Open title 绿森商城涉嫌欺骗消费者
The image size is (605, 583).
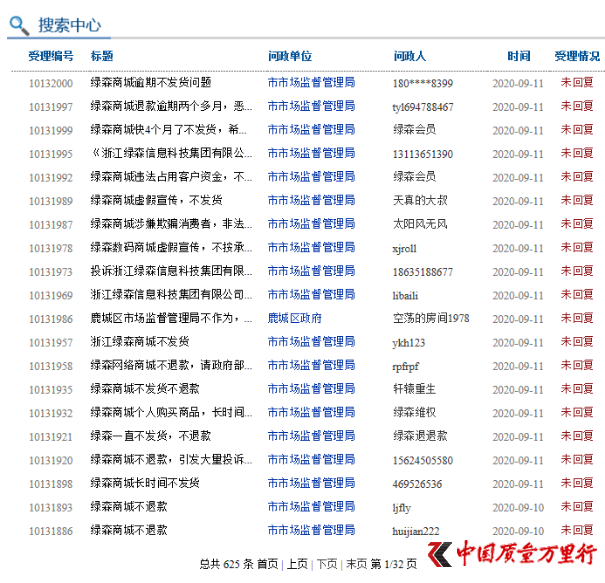click(171, 224)
